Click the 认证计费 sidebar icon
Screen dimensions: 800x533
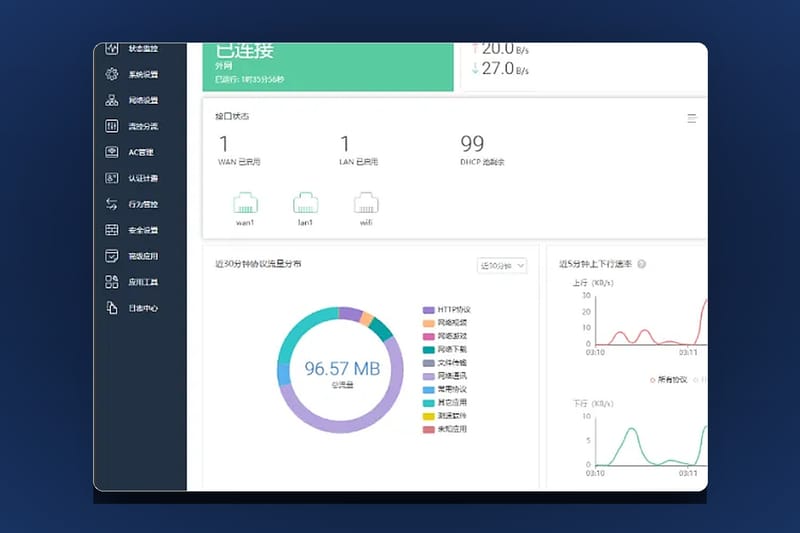112,178
